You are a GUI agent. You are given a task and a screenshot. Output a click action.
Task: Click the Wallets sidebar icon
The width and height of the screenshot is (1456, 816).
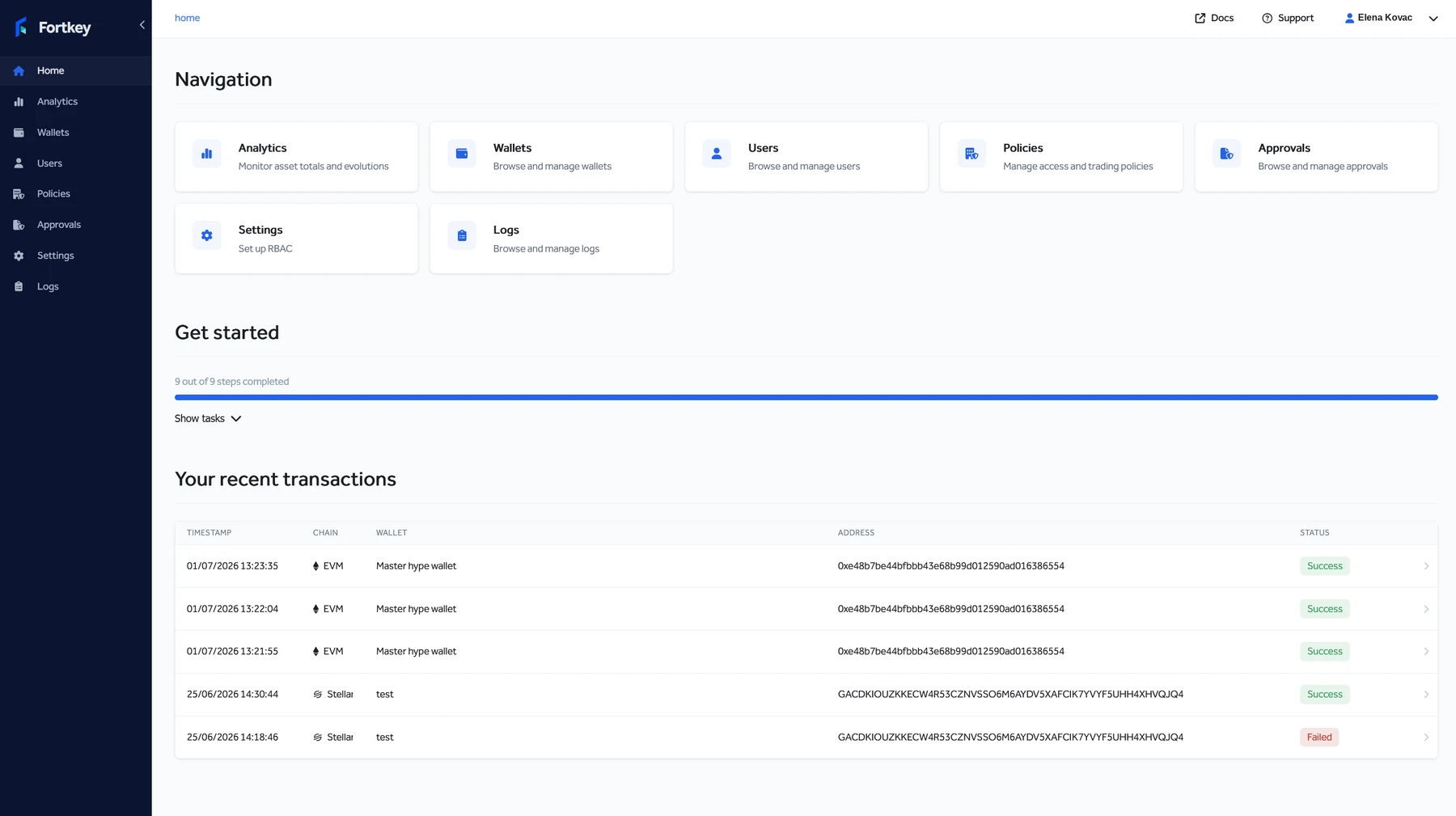[19, 133]
